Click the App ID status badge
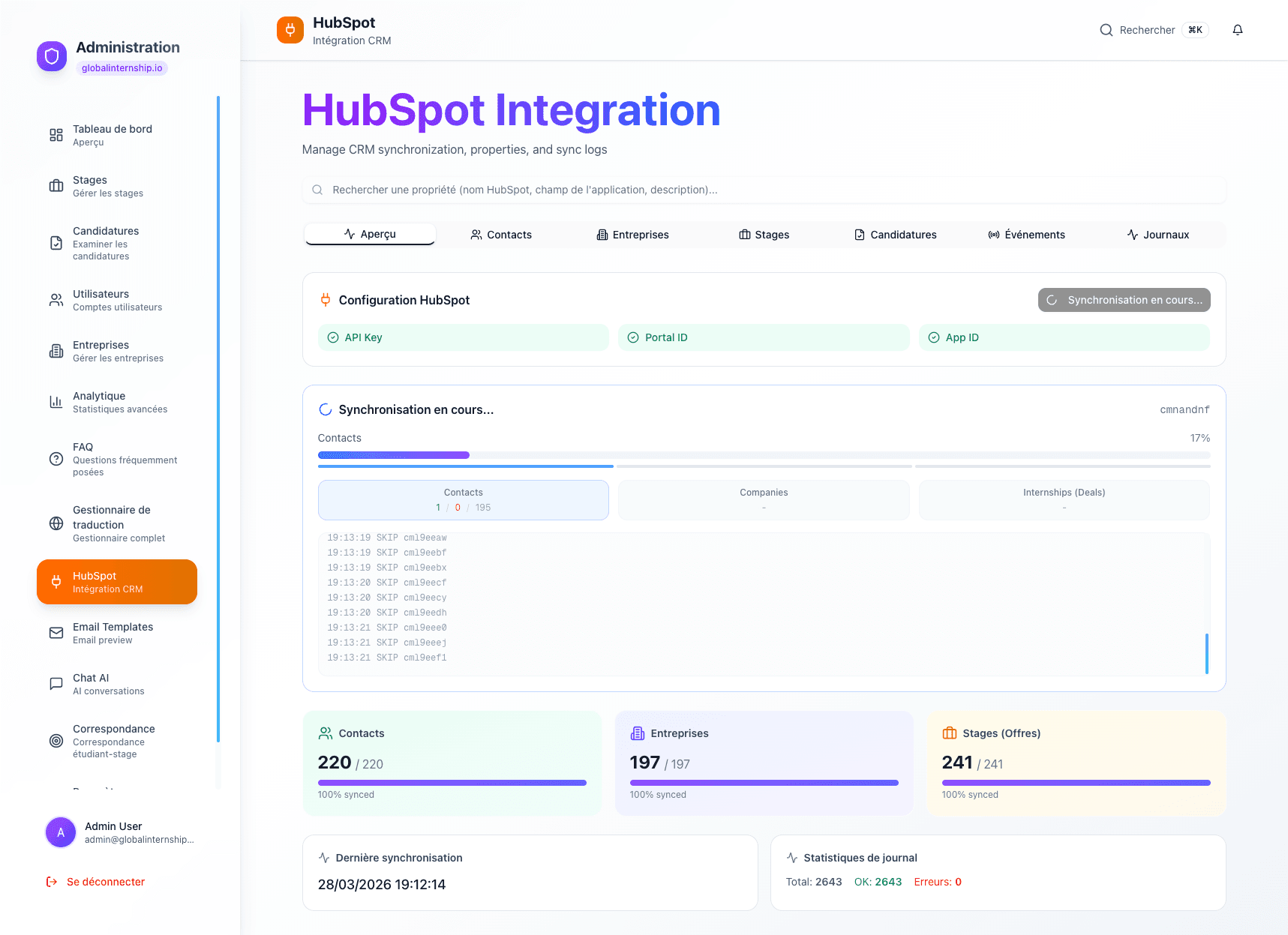This screenshot has height=935, width=1288. (x=1064, y=337)
